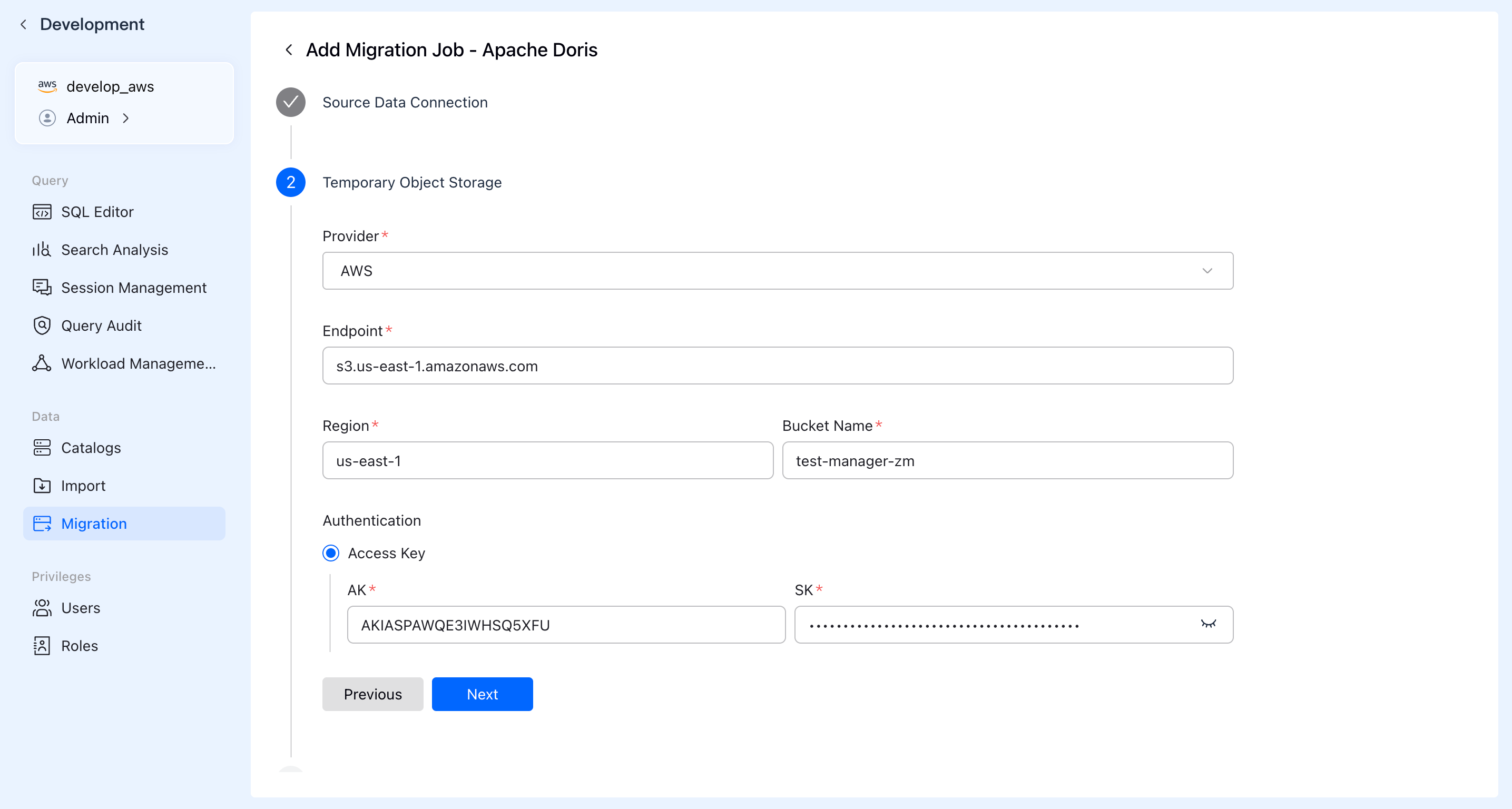Select the Workload Management icon
Image resolution: width=1512 pixels, height=809 pixels.
click(x=41, y=363)
